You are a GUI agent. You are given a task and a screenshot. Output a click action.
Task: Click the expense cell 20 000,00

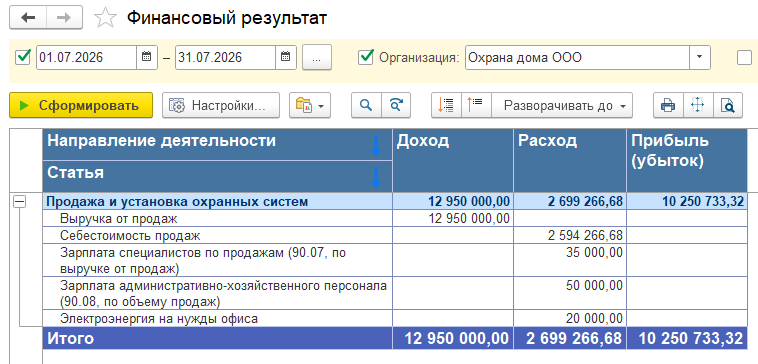click(x=570, y=319)
